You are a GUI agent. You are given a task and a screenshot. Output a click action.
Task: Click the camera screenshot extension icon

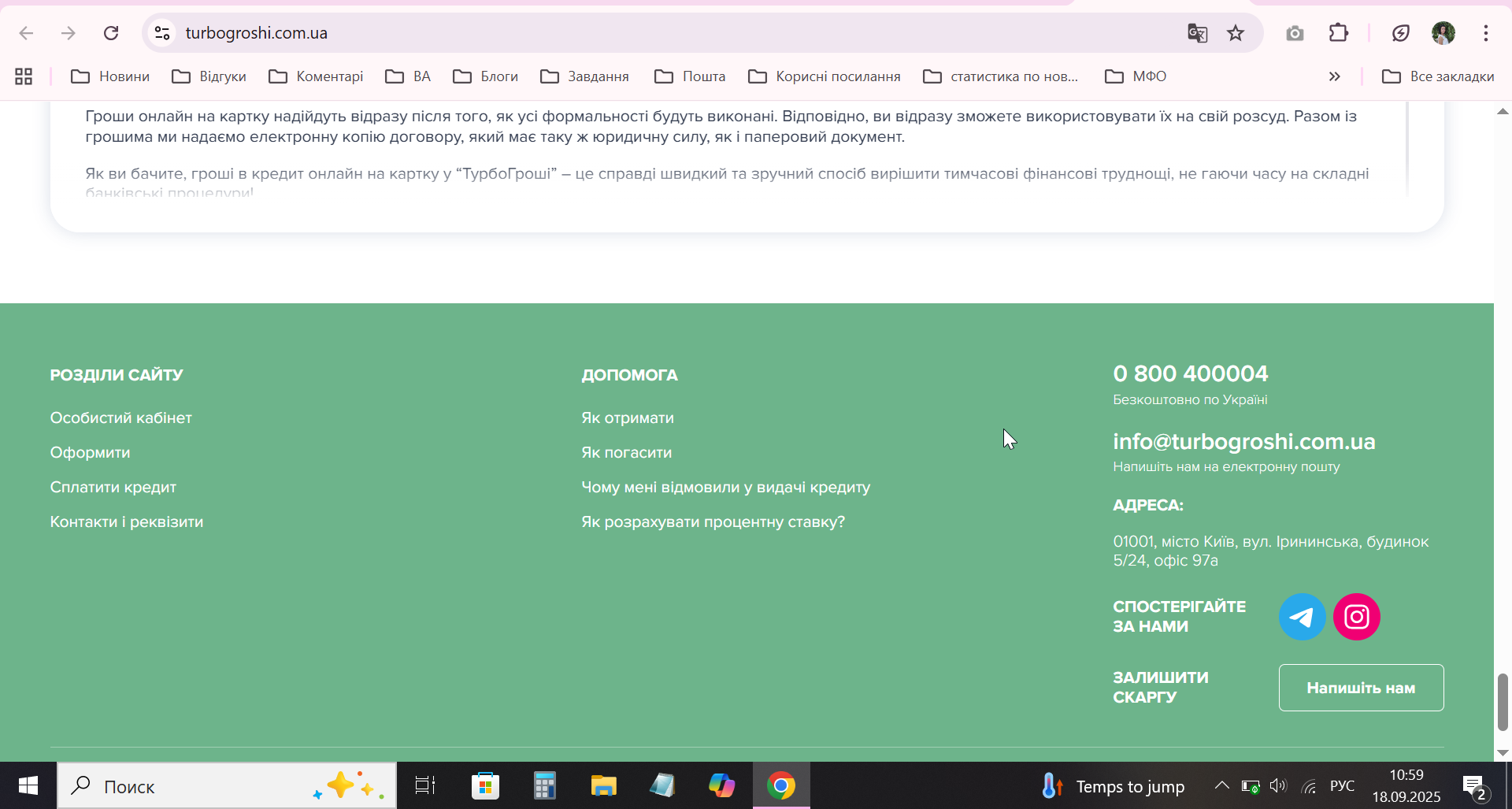[x=1295, y=33]
